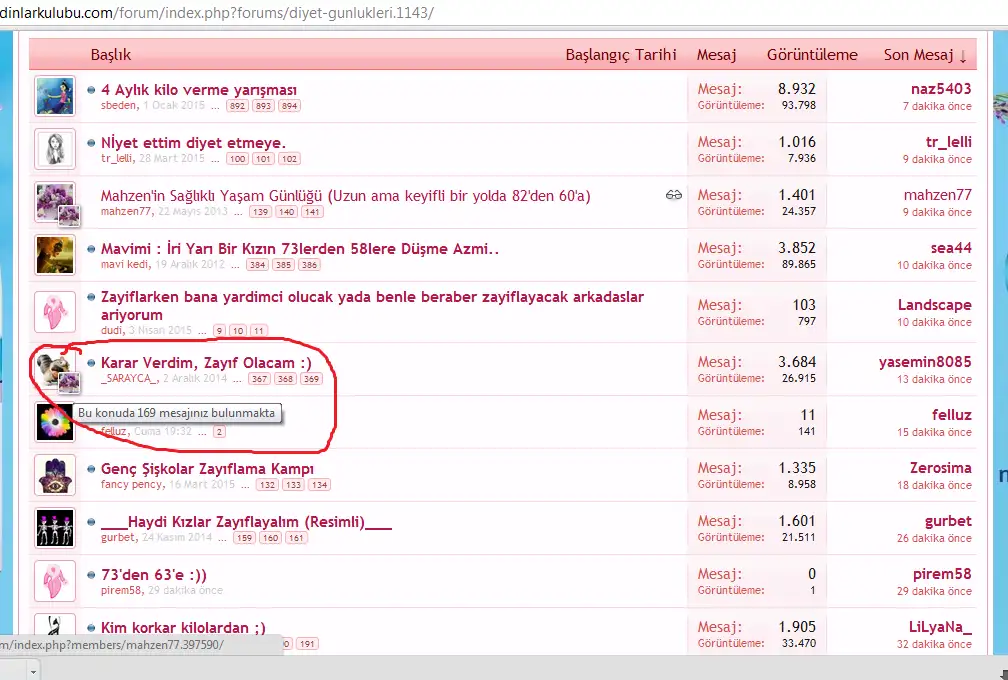Click the sbeden avatar on first thread
Screen dimensions: 1008x680
click(x=55, y=96)
